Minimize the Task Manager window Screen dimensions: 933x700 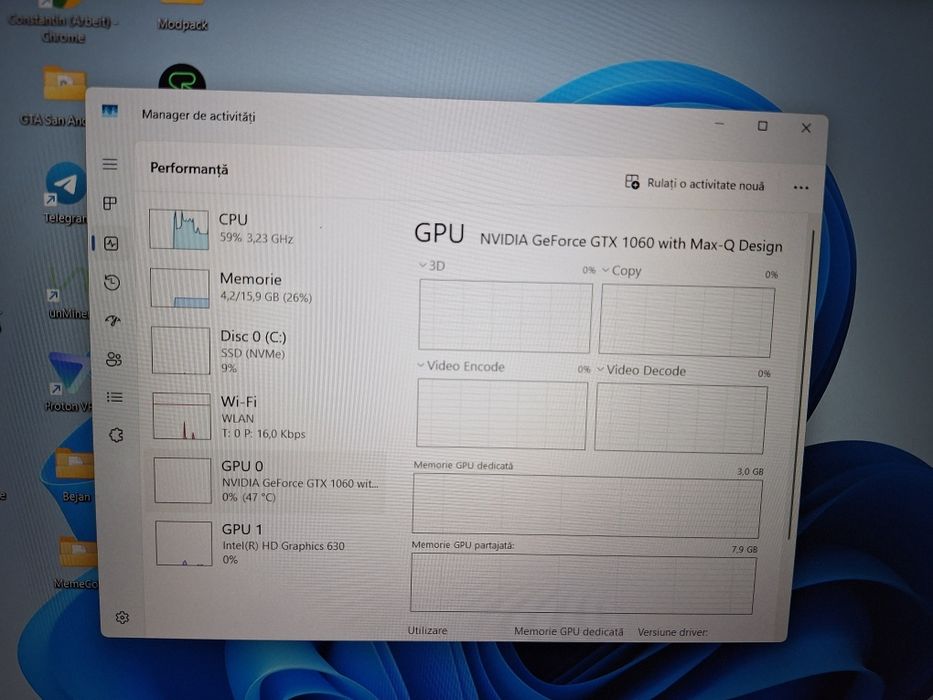tap(719, 124)
